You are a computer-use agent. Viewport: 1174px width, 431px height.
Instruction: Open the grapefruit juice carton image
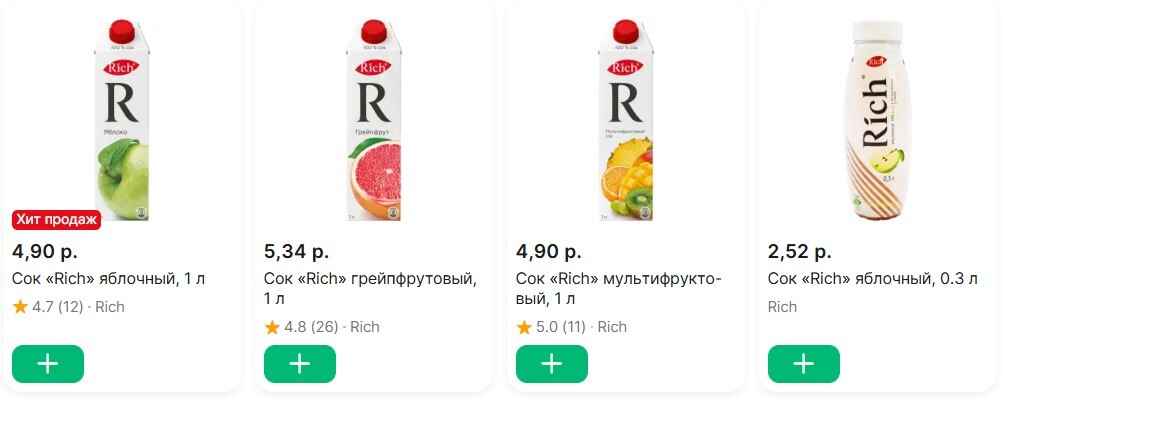[x=373, y=120]
